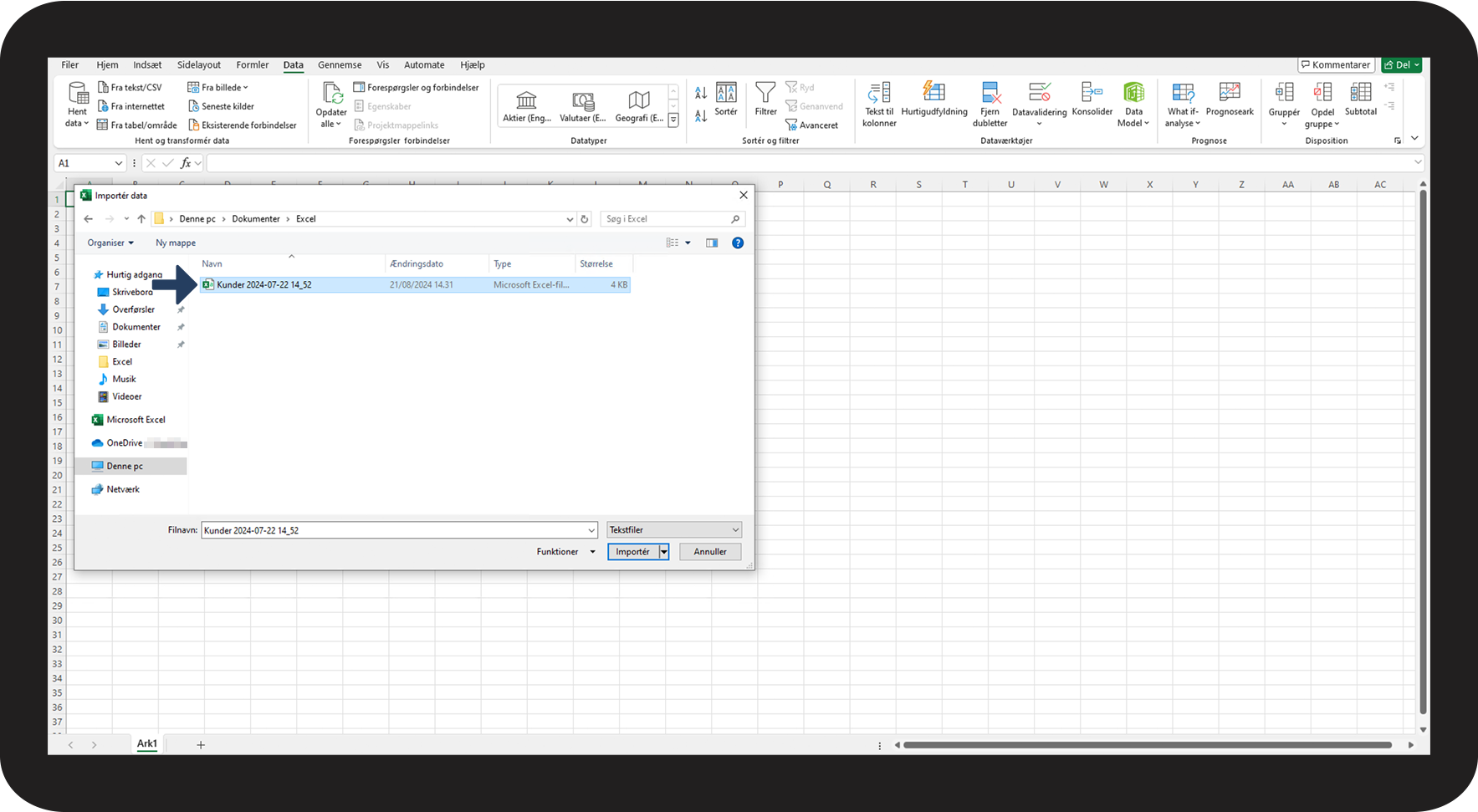Click the Subtotal icon
The width and height of the screenshot is (1478, 812).
click(x=1360, y=93)
